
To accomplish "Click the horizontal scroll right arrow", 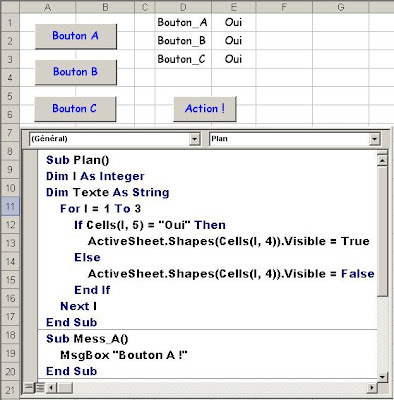I will pos(372,387).
